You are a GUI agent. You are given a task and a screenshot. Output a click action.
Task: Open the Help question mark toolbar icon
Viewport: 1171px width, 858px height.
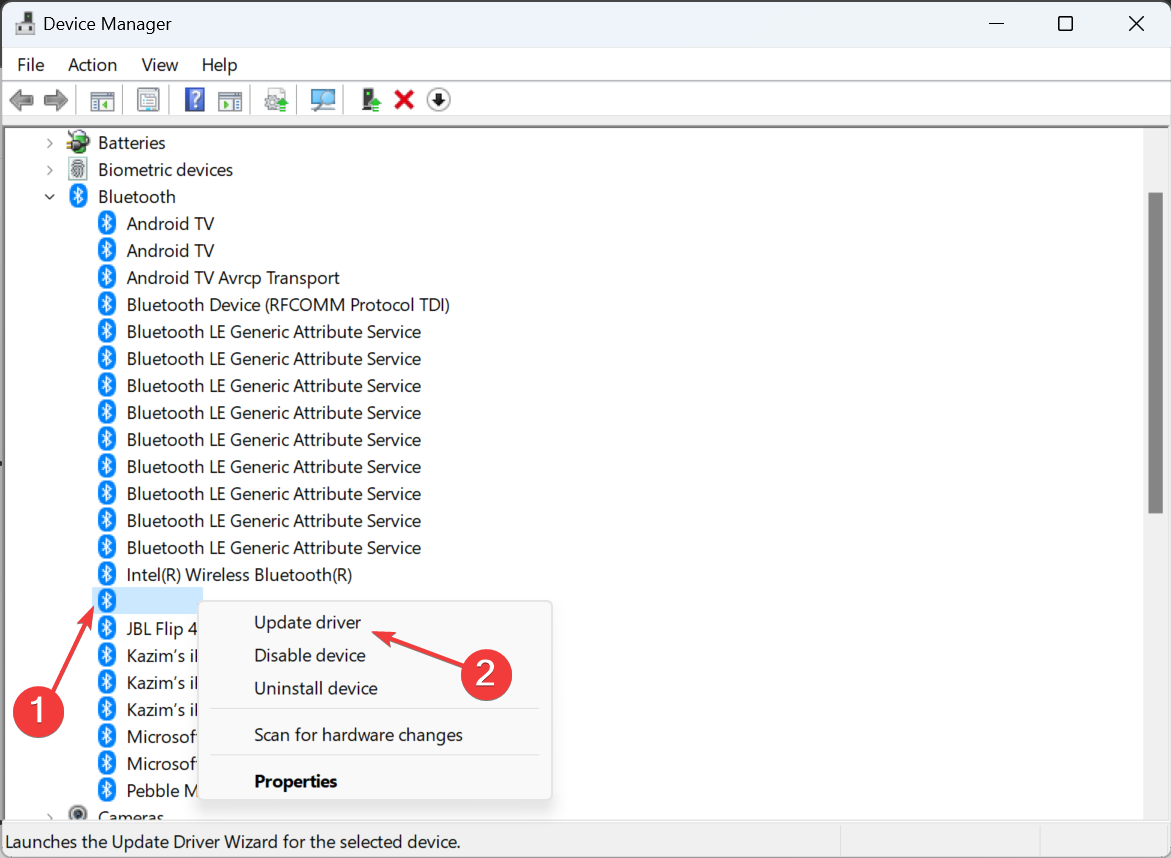tap(195, 99)
